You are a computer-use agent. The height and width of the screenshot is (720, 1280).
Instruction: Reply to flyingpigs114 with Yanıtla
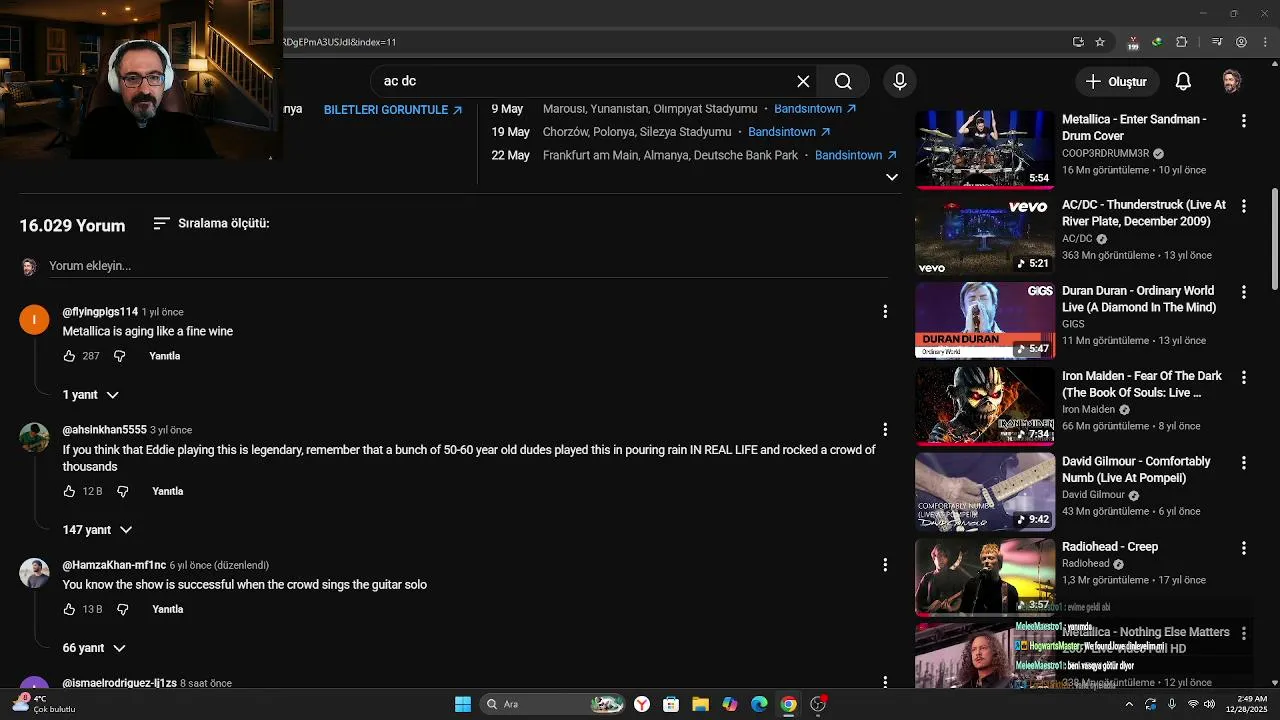(165, 356)
